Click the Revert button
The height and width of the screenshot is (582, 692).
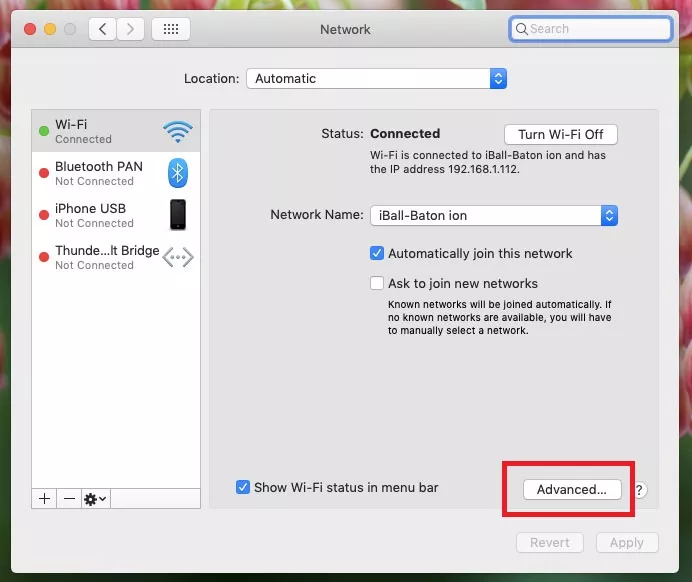[x=550, y=542]
